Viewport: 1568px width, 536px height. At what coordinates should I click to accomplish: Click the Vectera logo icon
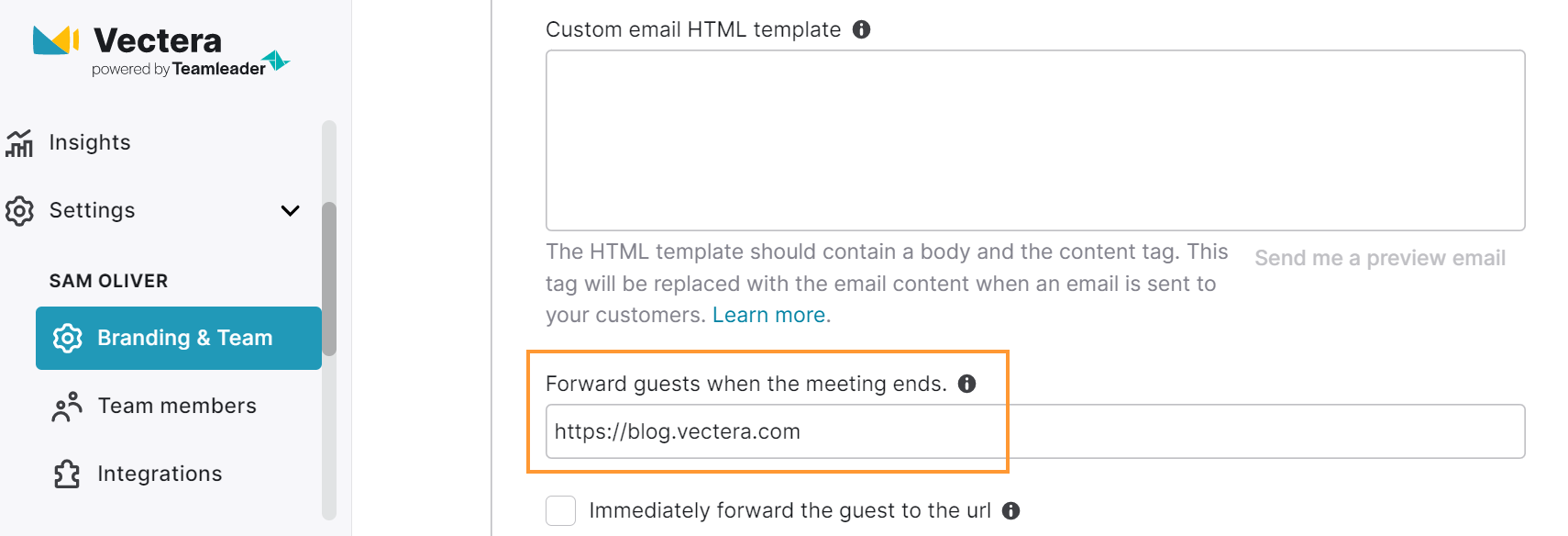(x=55, y=40)
